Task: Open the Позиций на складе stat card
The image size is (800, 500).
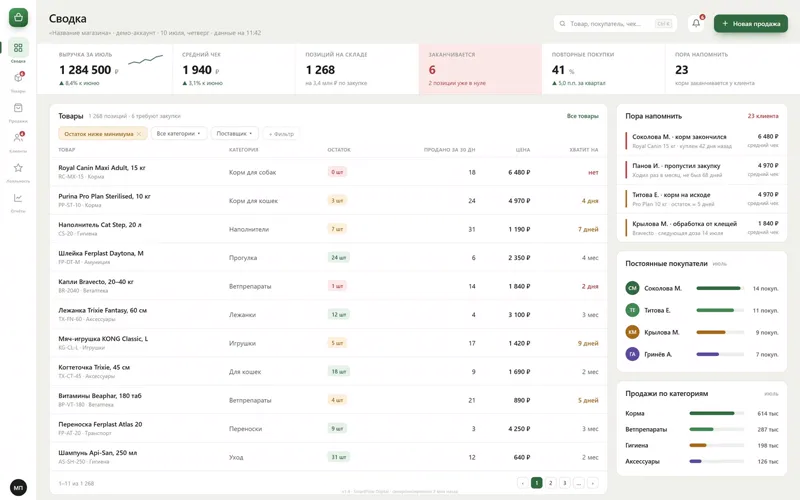Action: (357, 69)
